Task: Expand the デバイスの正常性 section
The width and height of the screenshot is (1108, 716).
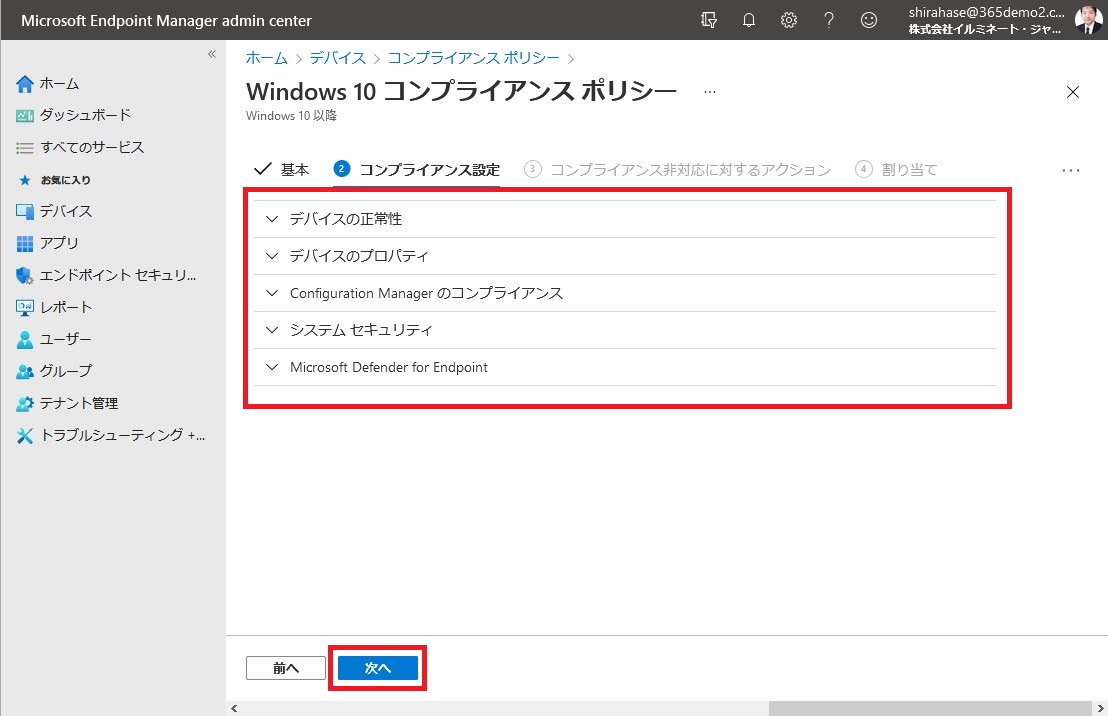Action: [x=625, y=219]
